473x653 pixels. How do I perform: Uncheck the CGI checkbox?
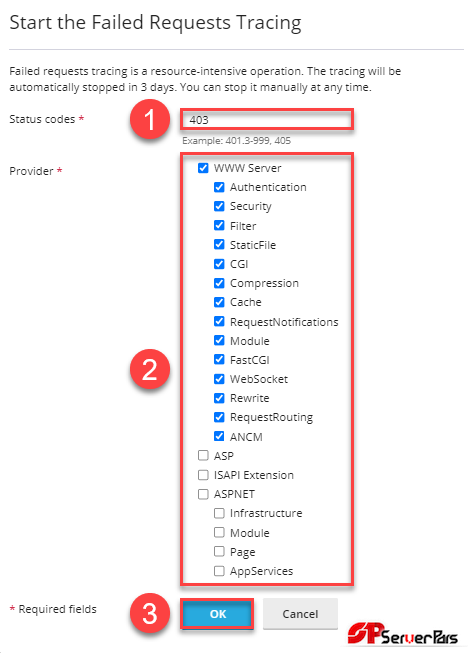(x=219, y=264)
